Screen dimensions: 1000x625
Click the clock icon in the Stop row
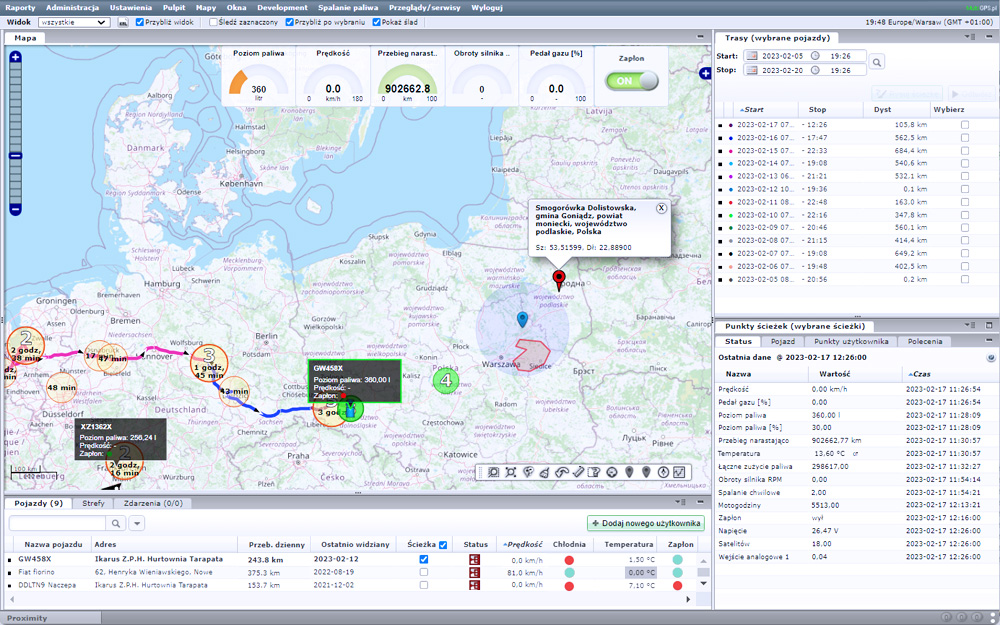click(815, 70)
